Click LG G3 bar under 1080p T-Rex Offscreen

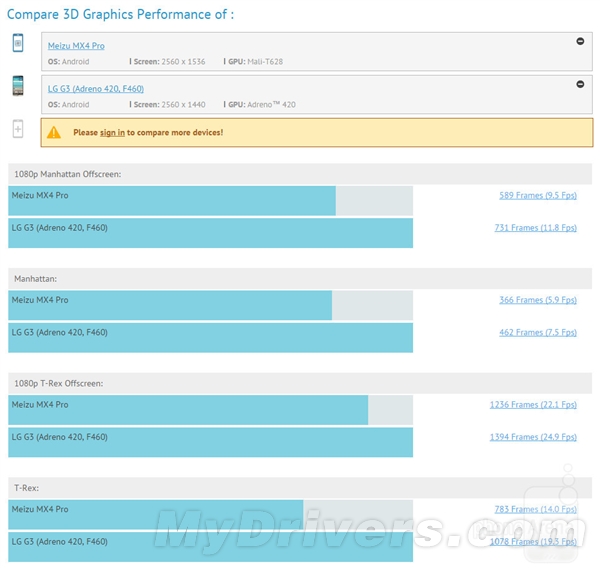tap(210, 442)
